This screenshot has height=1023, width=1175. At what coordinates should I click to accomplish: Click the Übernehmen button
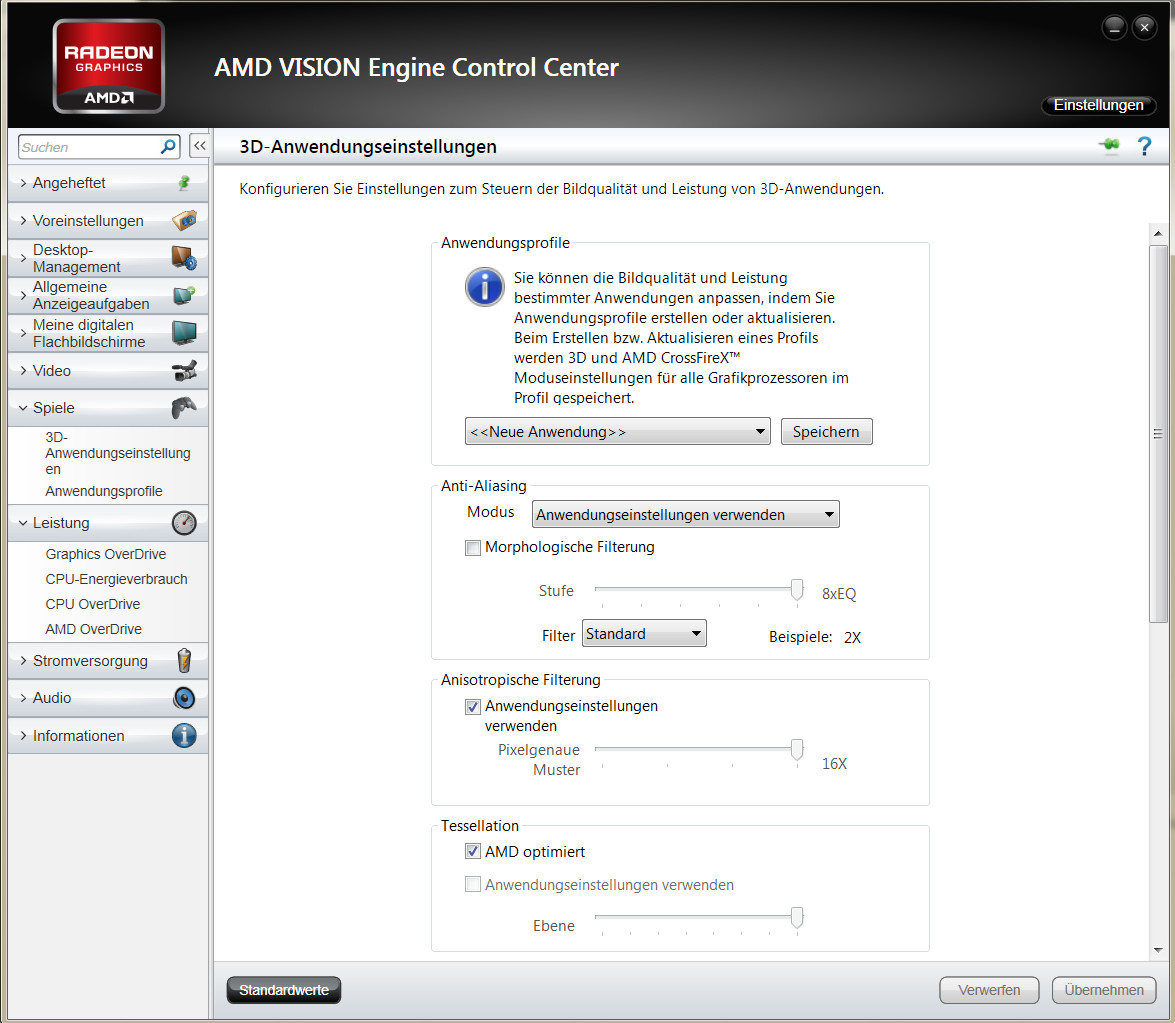pos(1104,989)
